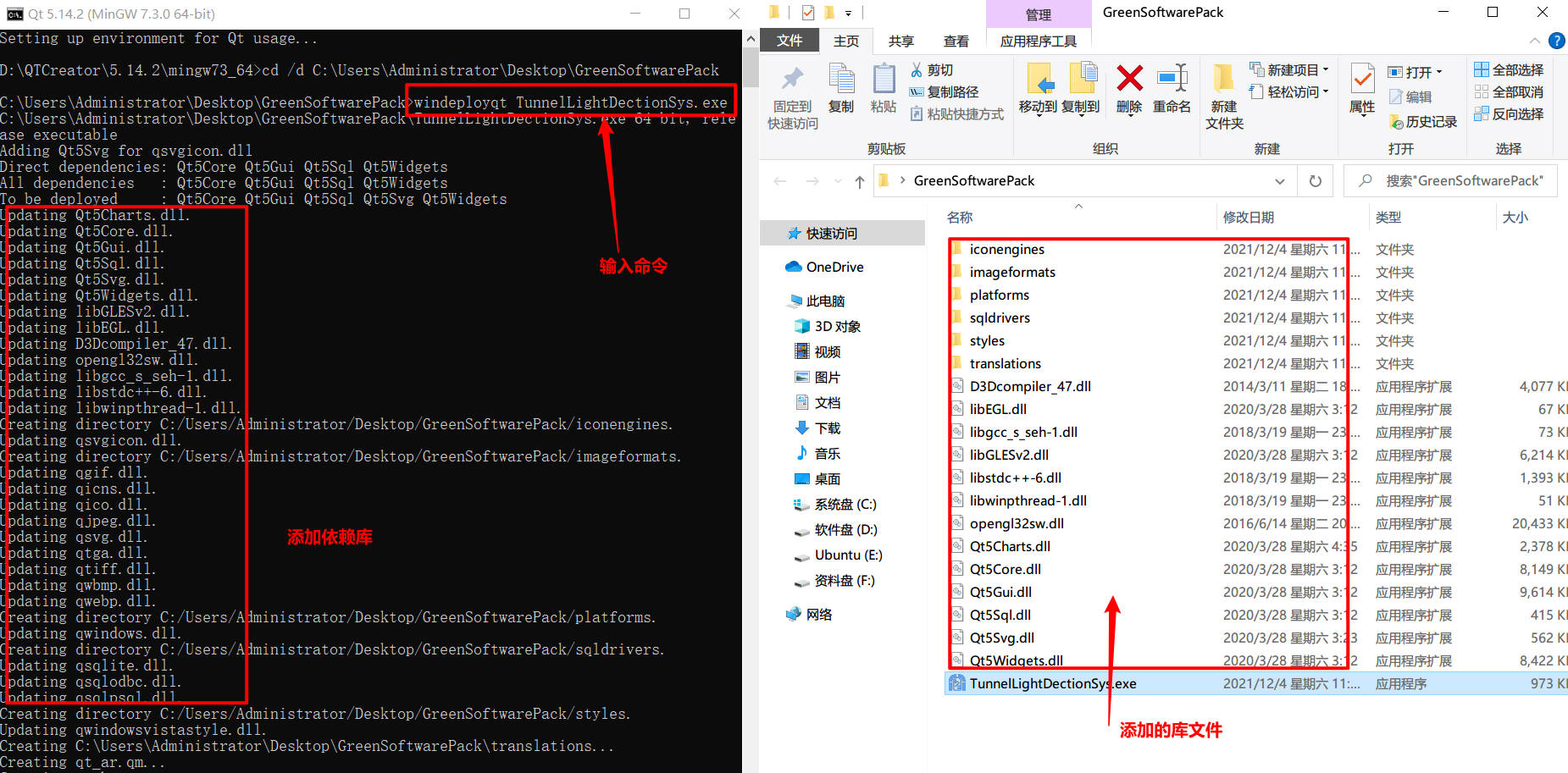Sort files by Name (名称) column

click(960, 218)
